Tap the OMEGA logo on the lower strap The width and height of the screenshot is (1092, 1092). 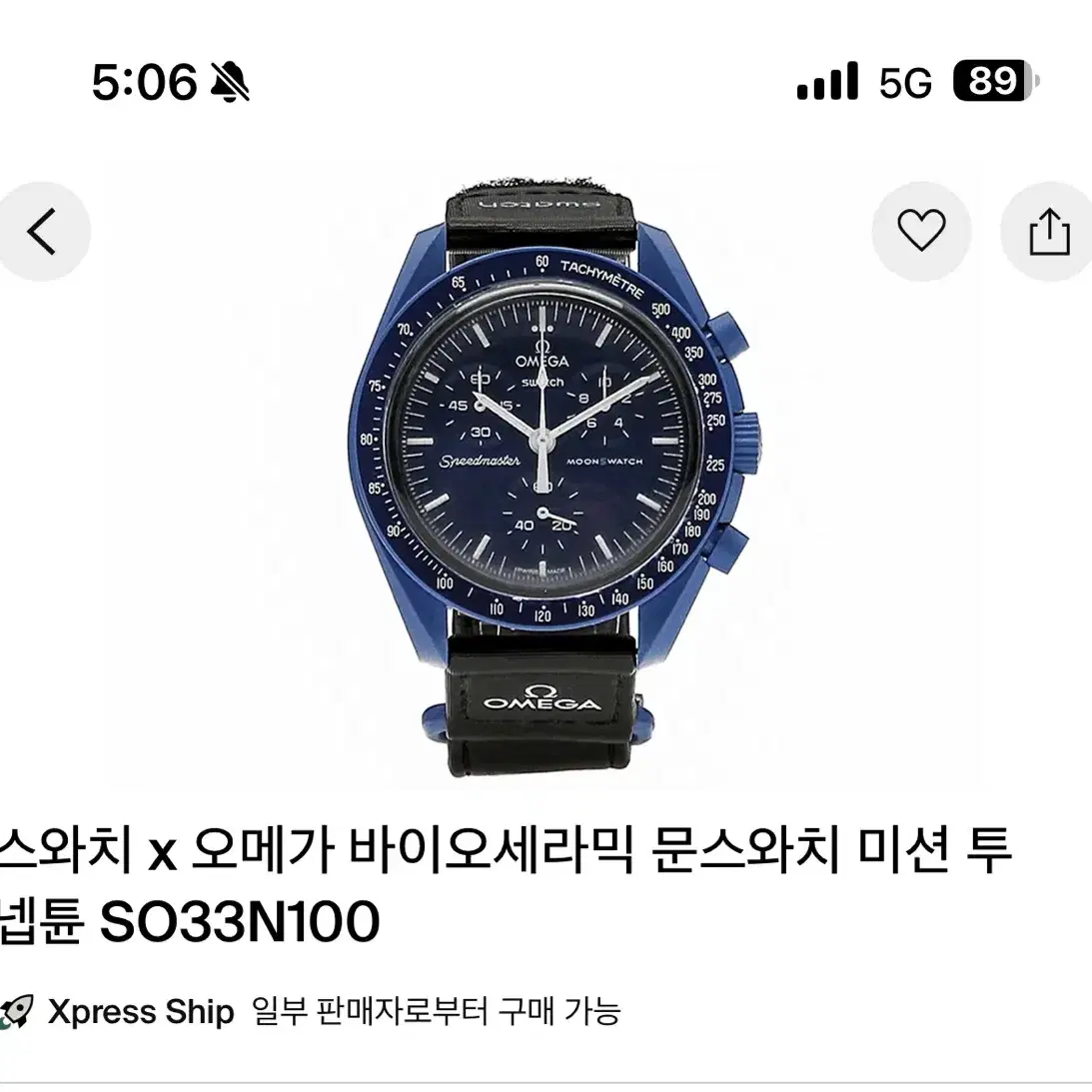(x=543, y=697)
